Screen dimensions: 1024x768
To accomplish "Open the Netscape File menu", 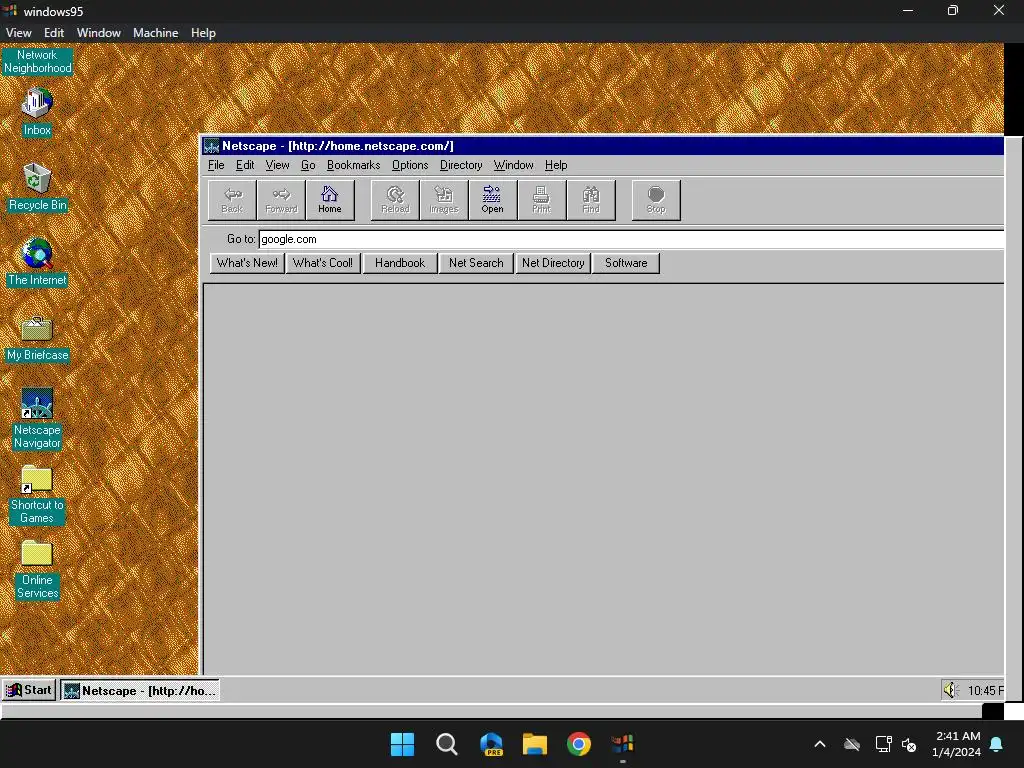I will [216, 165].
